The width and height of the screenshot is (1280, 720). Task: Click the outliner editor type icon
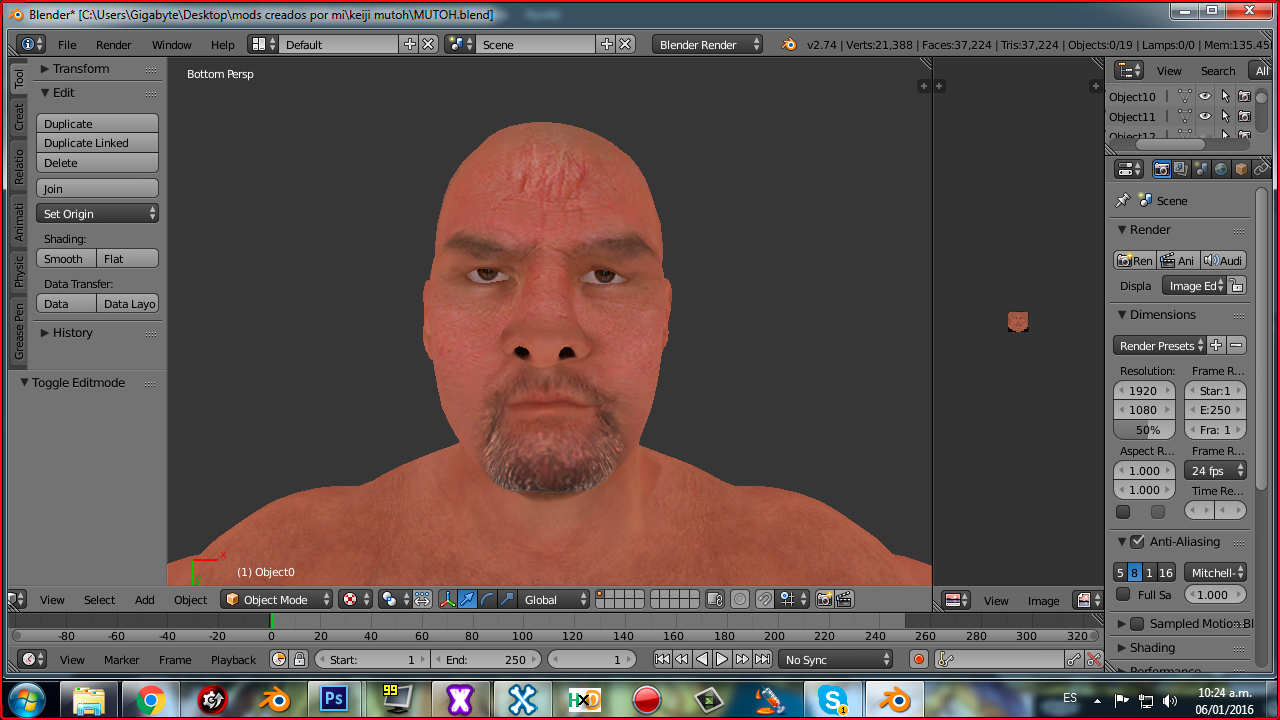pyautogui.click(x=1129, y=70)
